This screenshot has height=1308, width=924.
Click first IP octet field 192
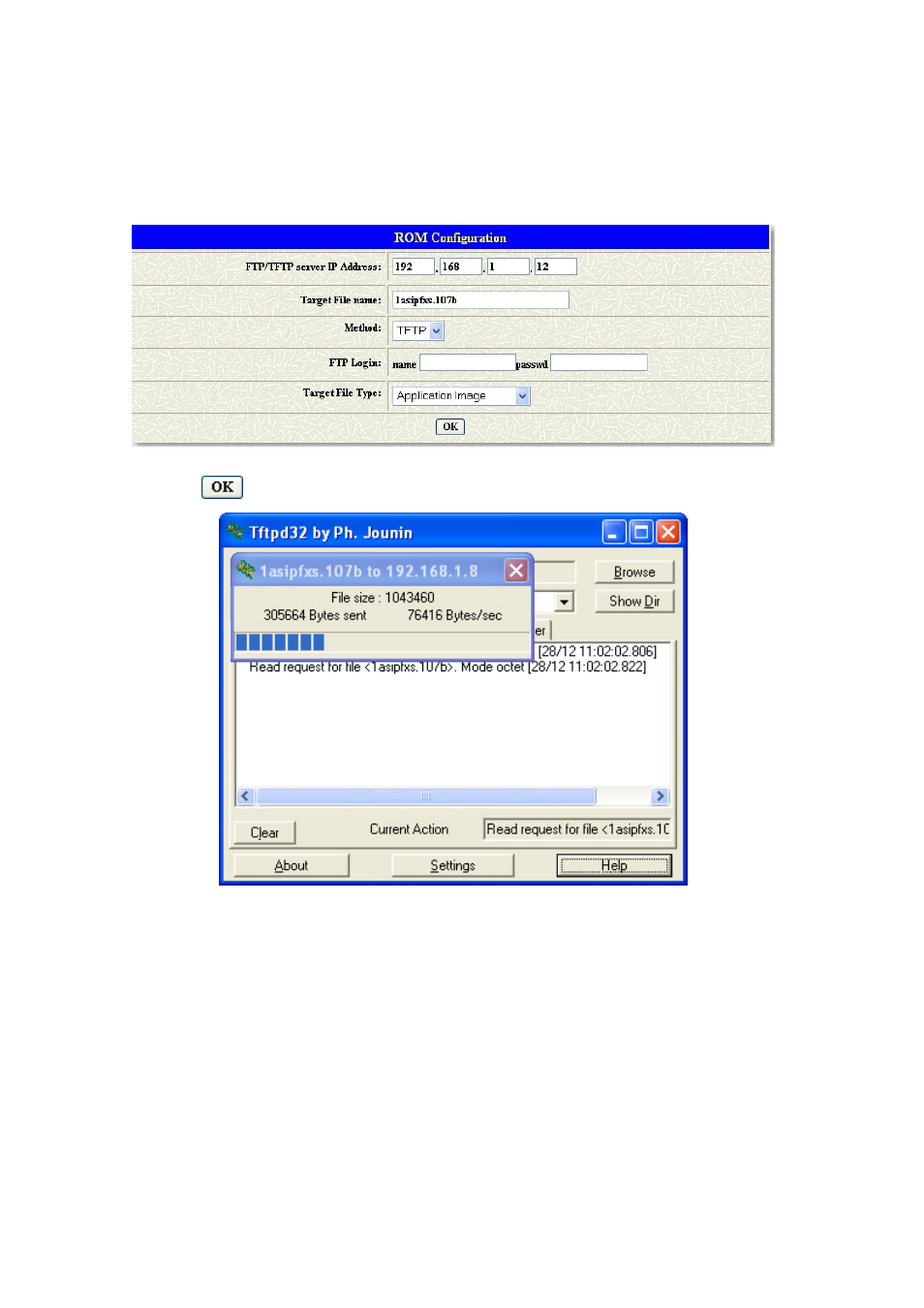[x=414, y=266]
